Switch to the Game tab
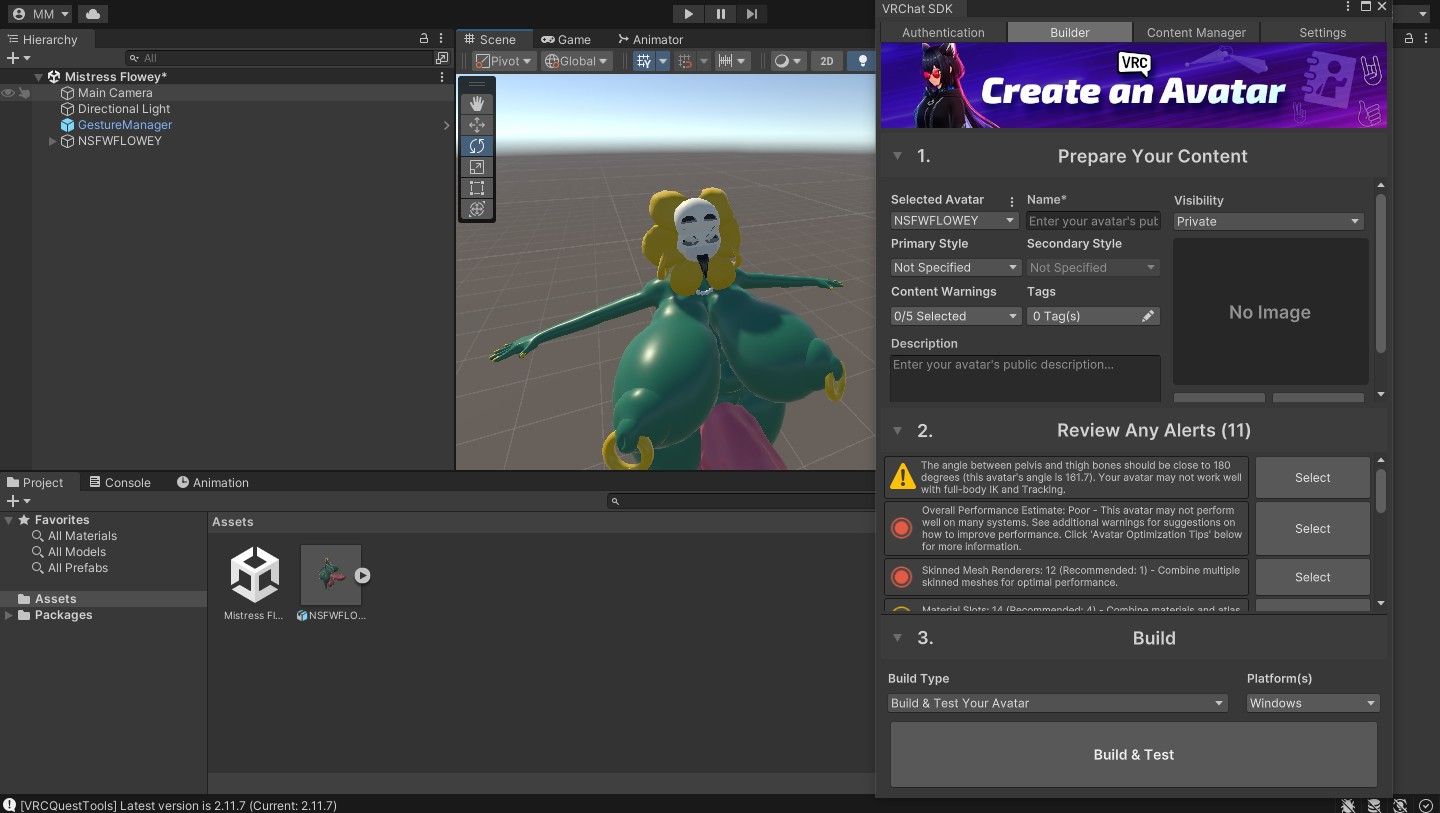1440x813 pixels. (x=566, y=39)
